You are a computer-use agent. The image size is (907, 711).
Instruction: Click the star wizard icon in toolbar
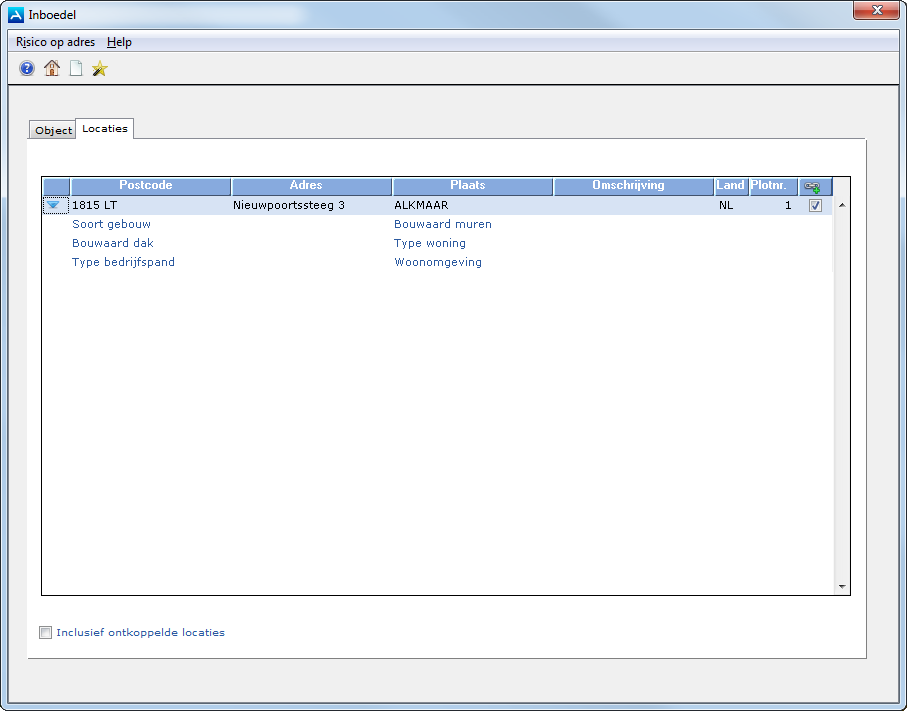(100, 69)
